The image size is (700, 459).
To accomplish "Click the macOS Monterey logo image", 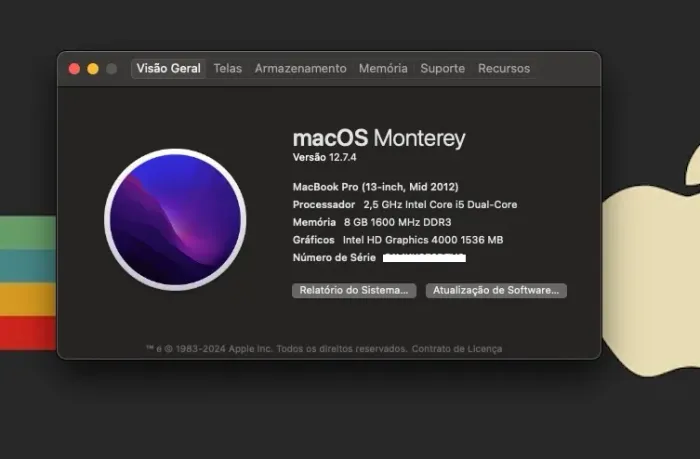I will coord(175,220).
